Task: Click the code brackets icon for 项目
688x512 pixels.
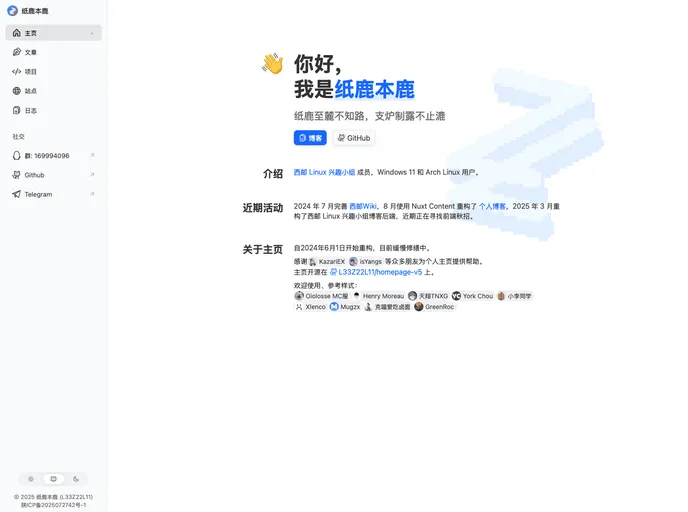Action: (x=17, y=72)
